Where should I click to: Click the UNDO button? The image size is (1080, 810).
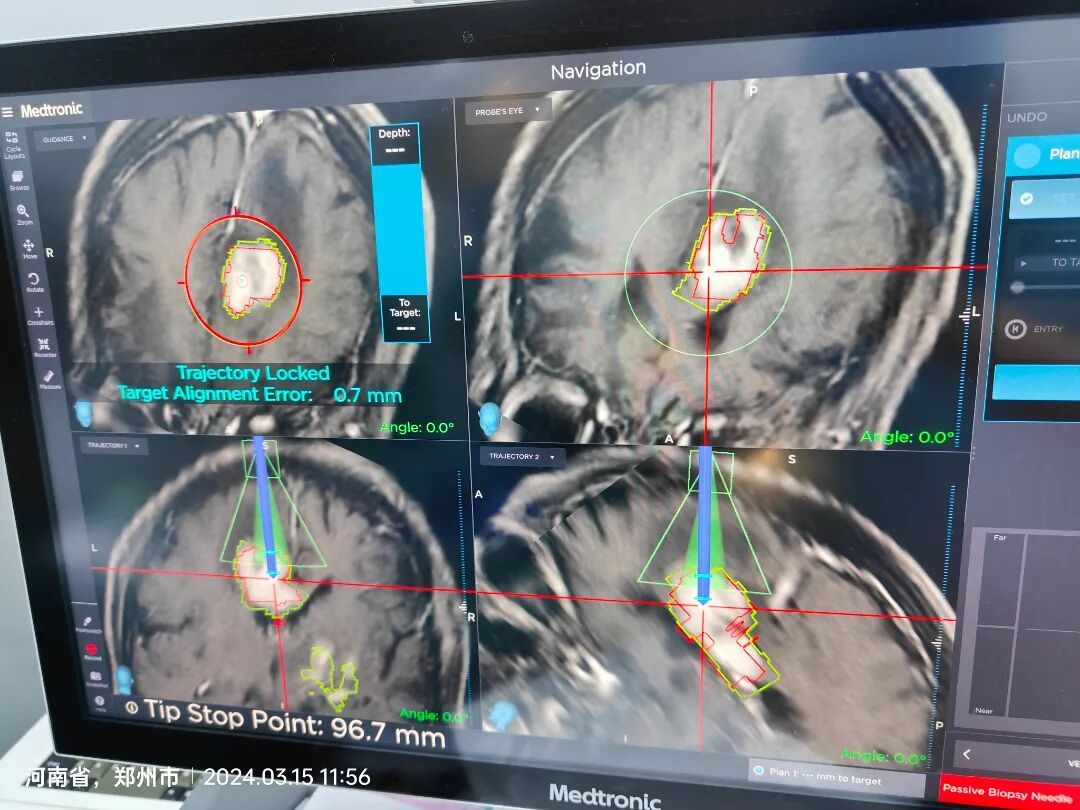click(x=1026, y=117)
